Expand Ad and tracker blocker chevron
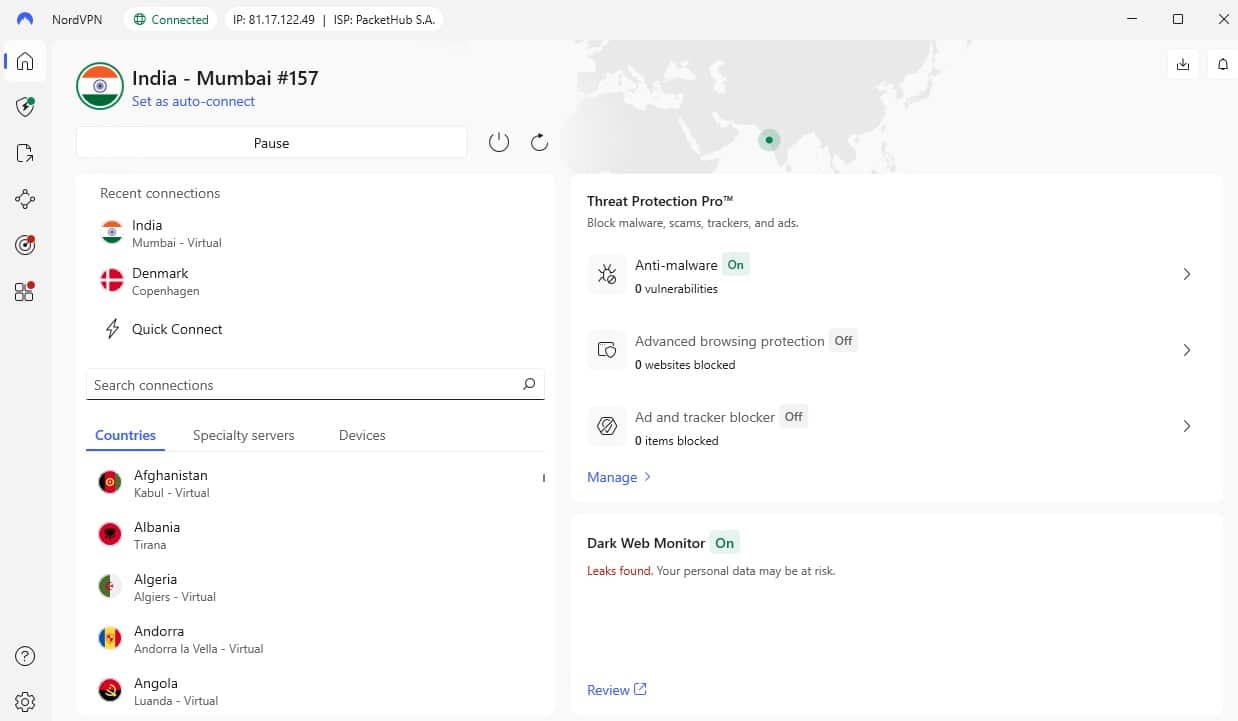The height and width of the screenshot is (721, 1238). tap(1187, 426)
